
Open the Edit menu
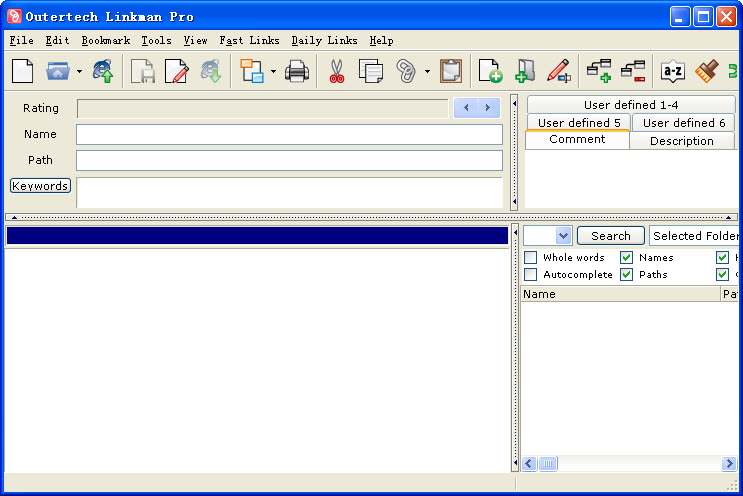[x=57, y=41]
